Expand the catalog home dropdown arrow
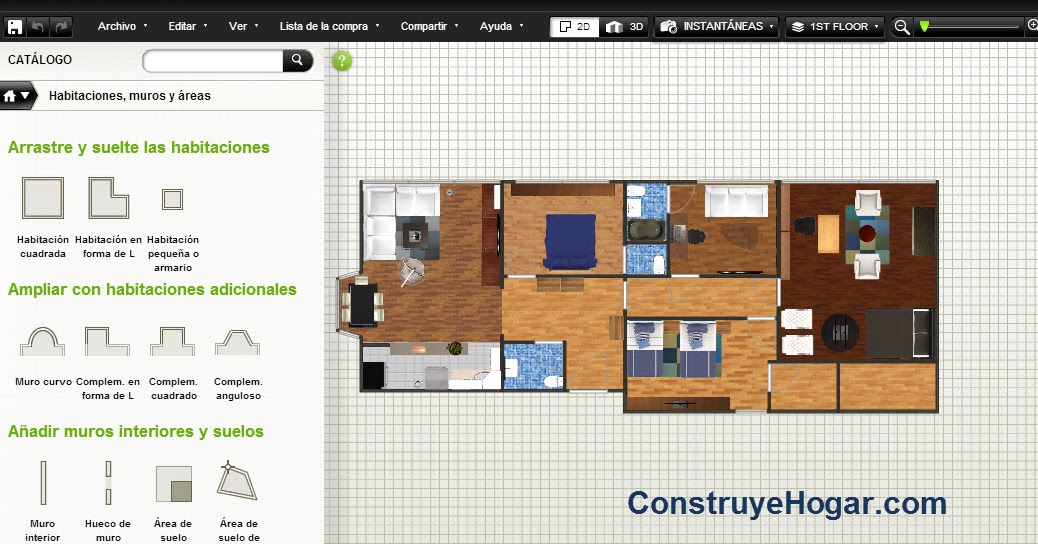 click(x=25, y=96)
